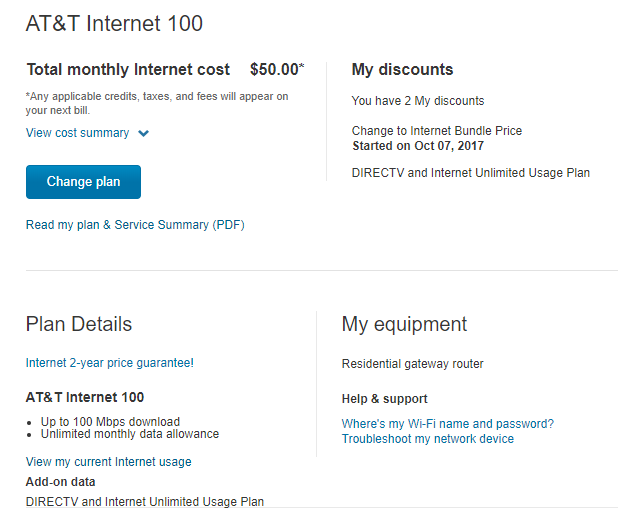Click the Add-on data heading
618x518 pixels.
click(60, 481)
